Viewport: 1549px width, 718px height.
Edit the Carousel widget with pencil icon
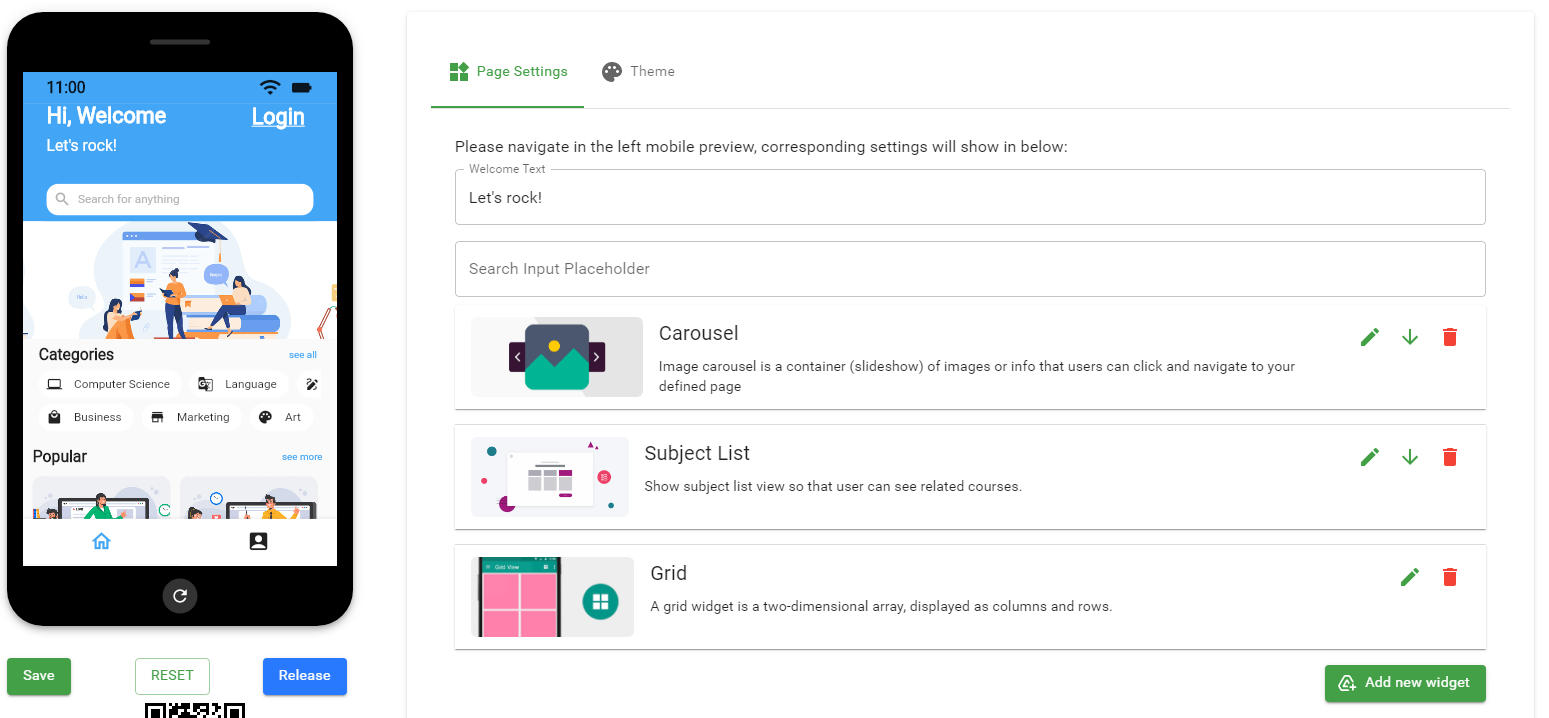(x=1370, y=337)
